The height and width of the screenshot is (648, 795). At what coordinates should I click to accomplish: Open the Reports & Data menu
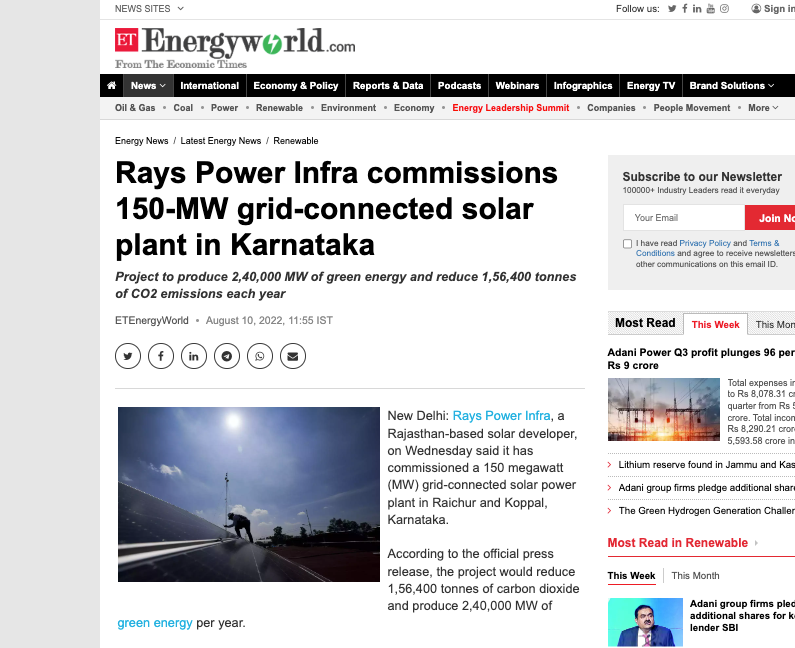coord(388,86)
